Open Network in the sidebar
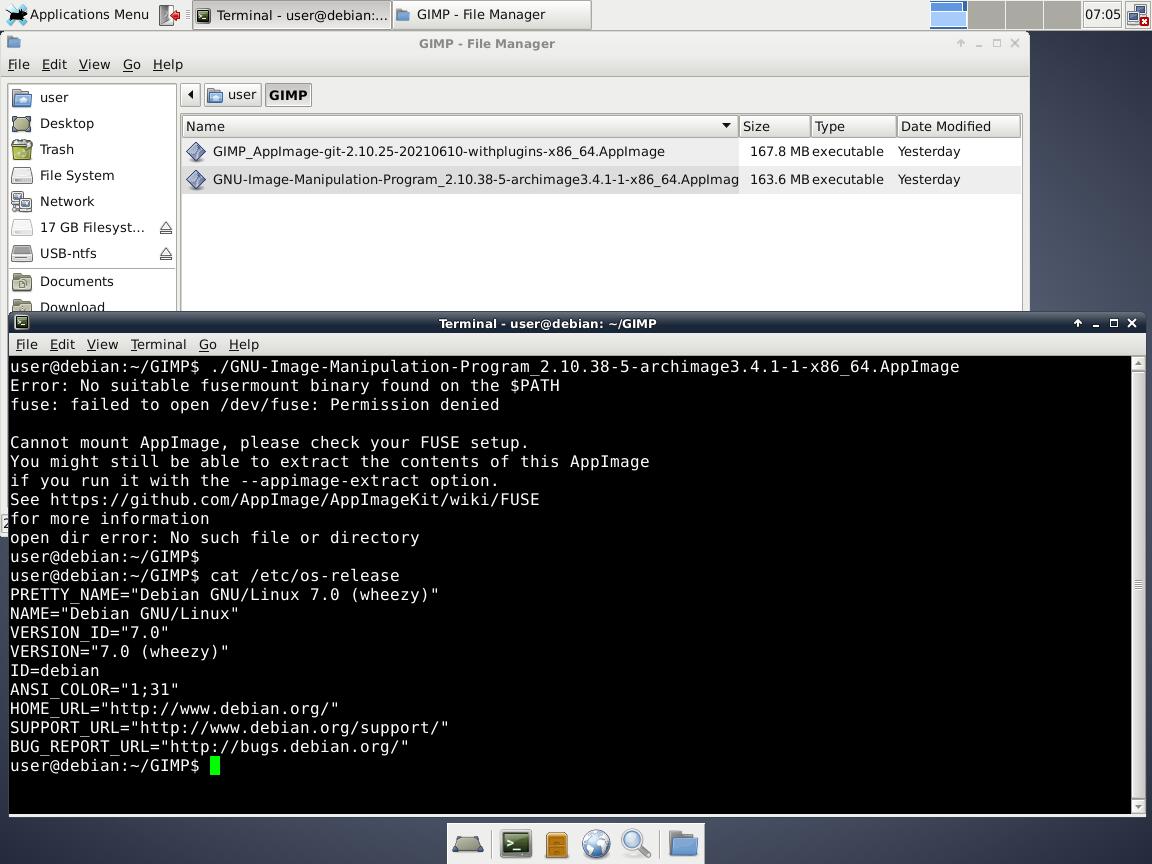Screen dimensions: 1152x864 (x=92, y=201)
